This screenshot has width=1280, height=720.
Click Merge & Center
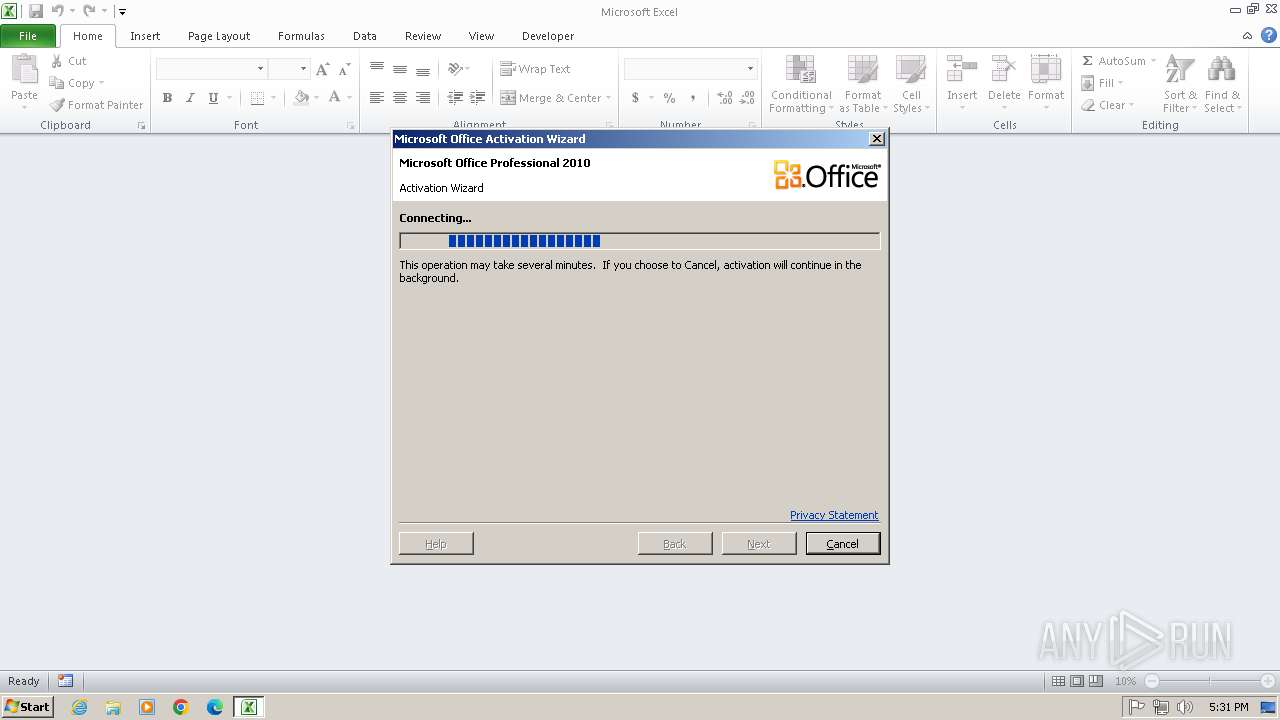pyautogui.click(x=551, y=98)
